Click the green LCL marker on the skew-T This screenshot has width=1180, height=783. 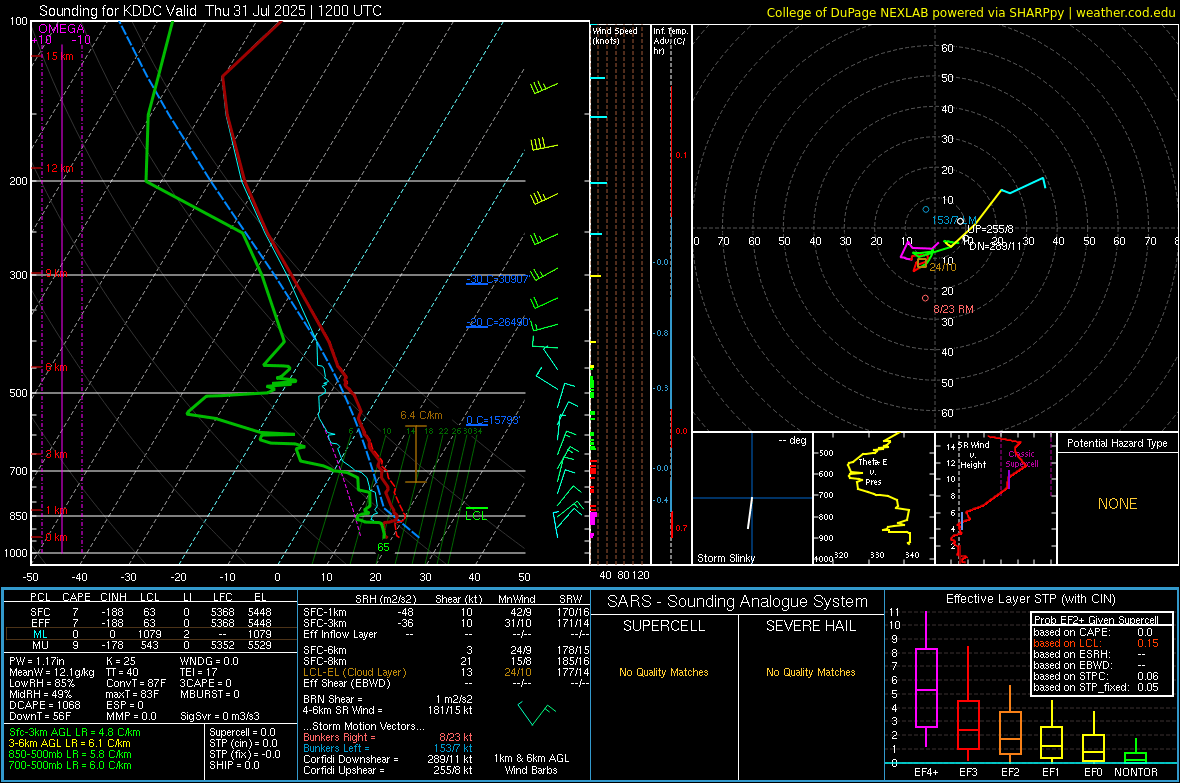pyautogui.click(x=476, y=515)
